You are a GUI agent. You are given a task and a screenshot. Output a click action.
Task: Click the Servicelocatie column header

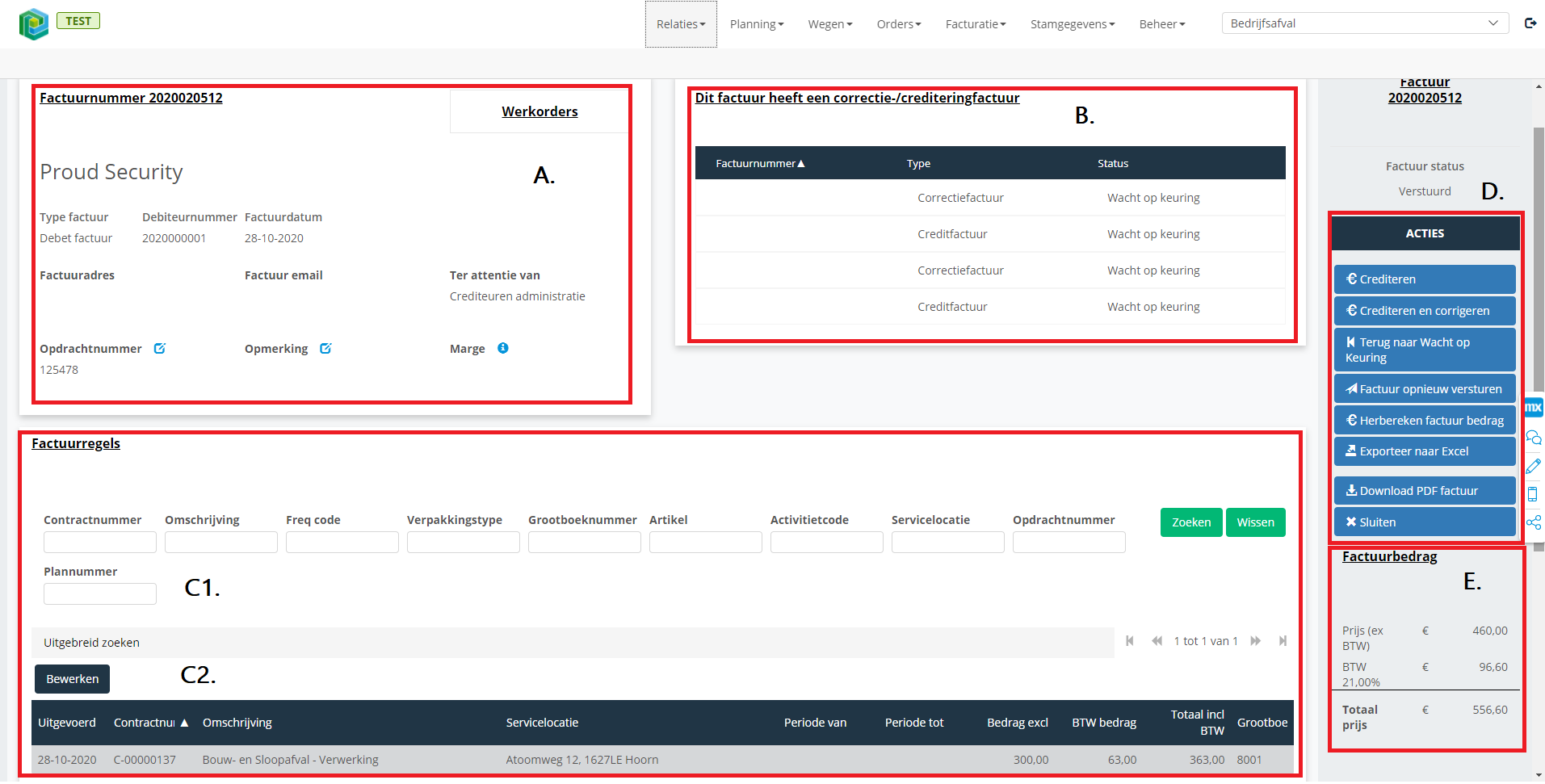[542, 723]
